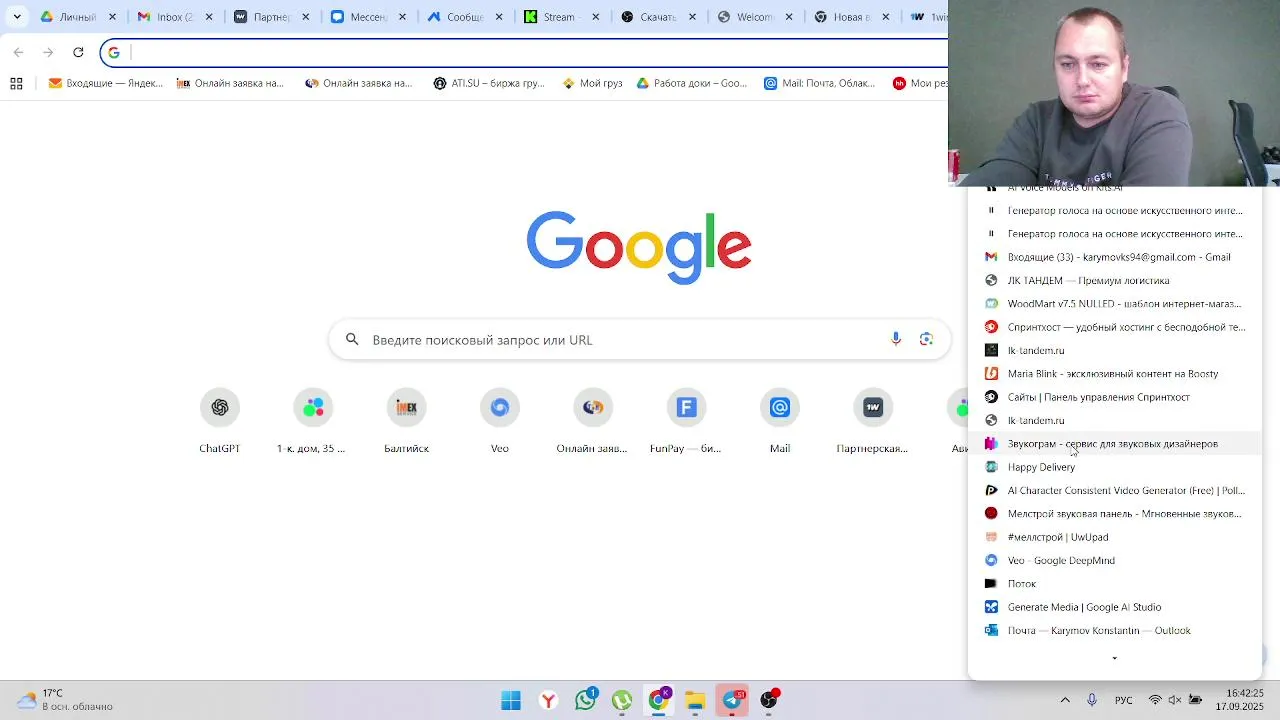The width and height of the screenshot is (1280, 720).
Task: Click into the browser address bar
Action: [530, 53]
